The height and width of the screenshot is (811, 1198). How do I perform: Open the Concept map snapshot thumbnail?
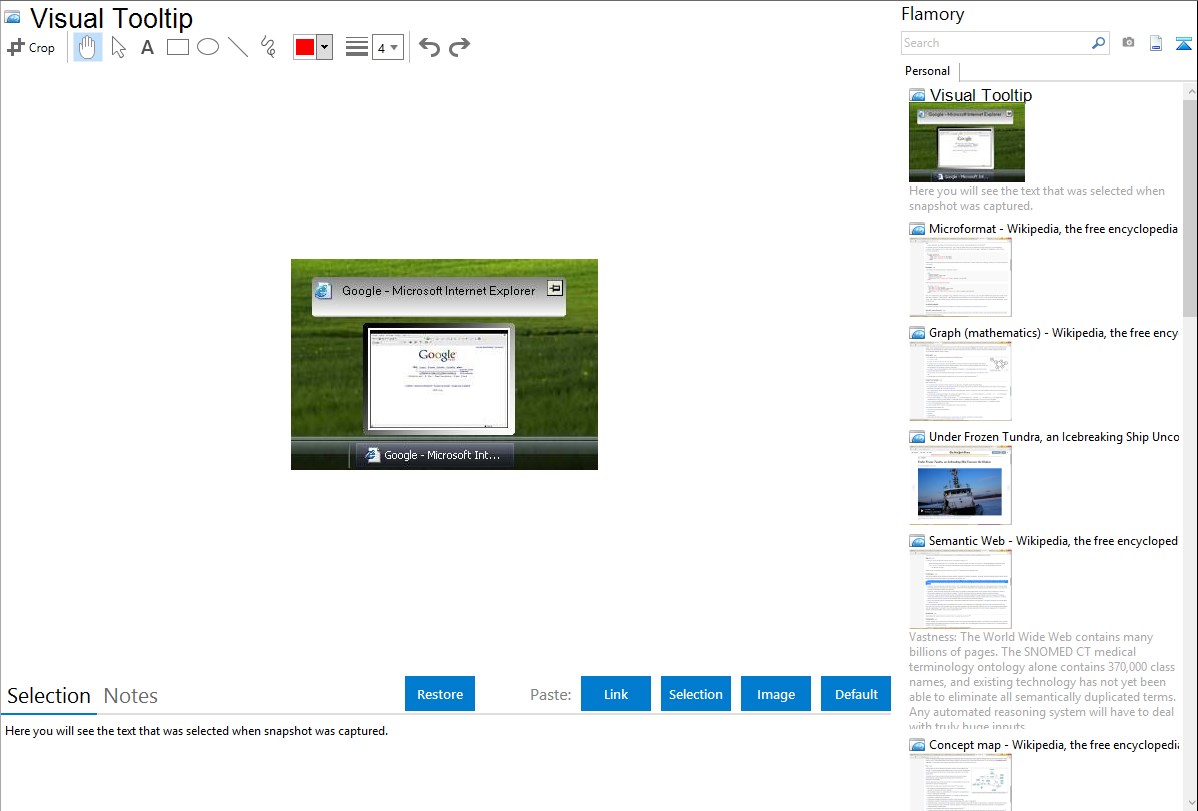click(x=960, y=782)
